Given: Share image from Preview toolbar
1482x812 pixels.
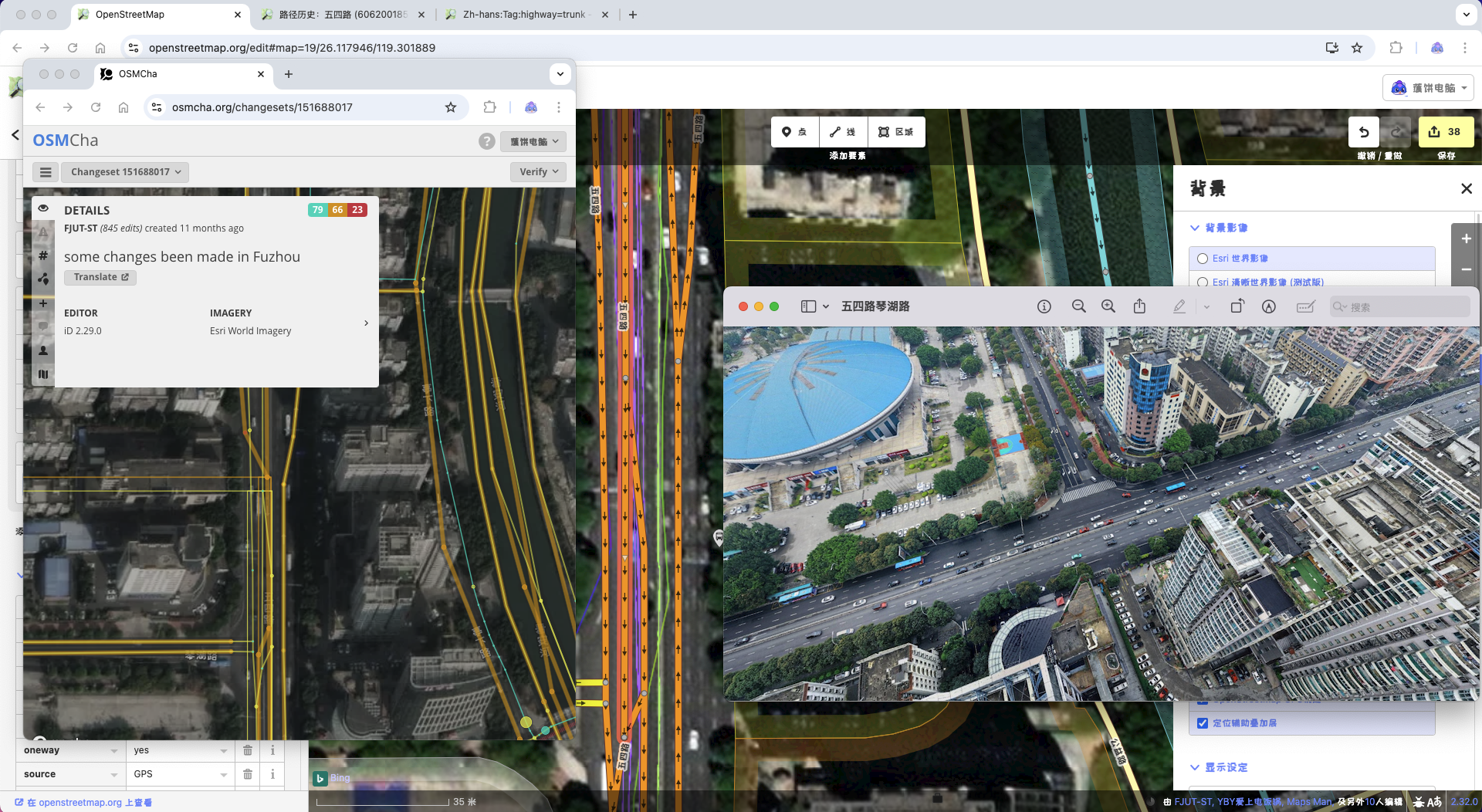Looking at the screenshot, I should [1139, 306].
